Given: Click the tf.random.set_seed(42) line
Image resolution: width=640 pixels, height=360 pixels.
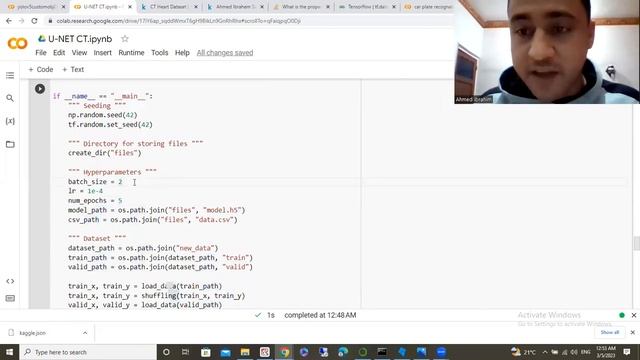Looking at the screenshot, I should pyautogui.click(x=110, y=124).
